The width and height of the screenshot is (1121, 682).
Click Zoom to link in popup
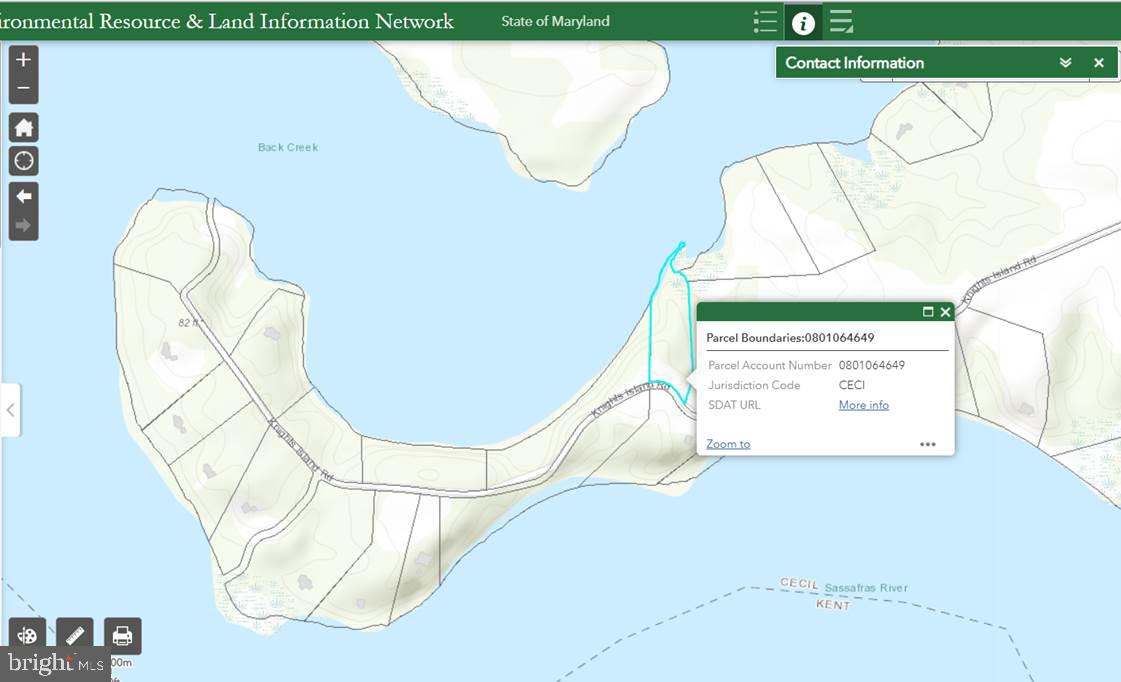(728, 444)
